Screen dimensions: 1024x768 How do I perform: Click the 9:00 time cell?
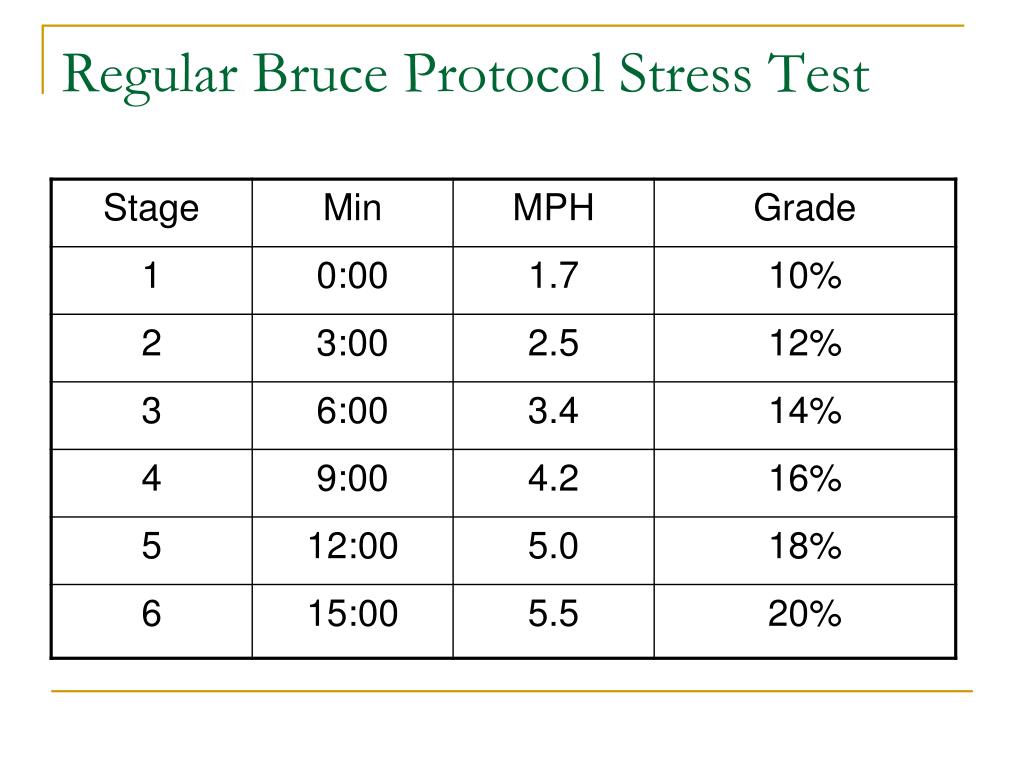(x=352, y=480)
